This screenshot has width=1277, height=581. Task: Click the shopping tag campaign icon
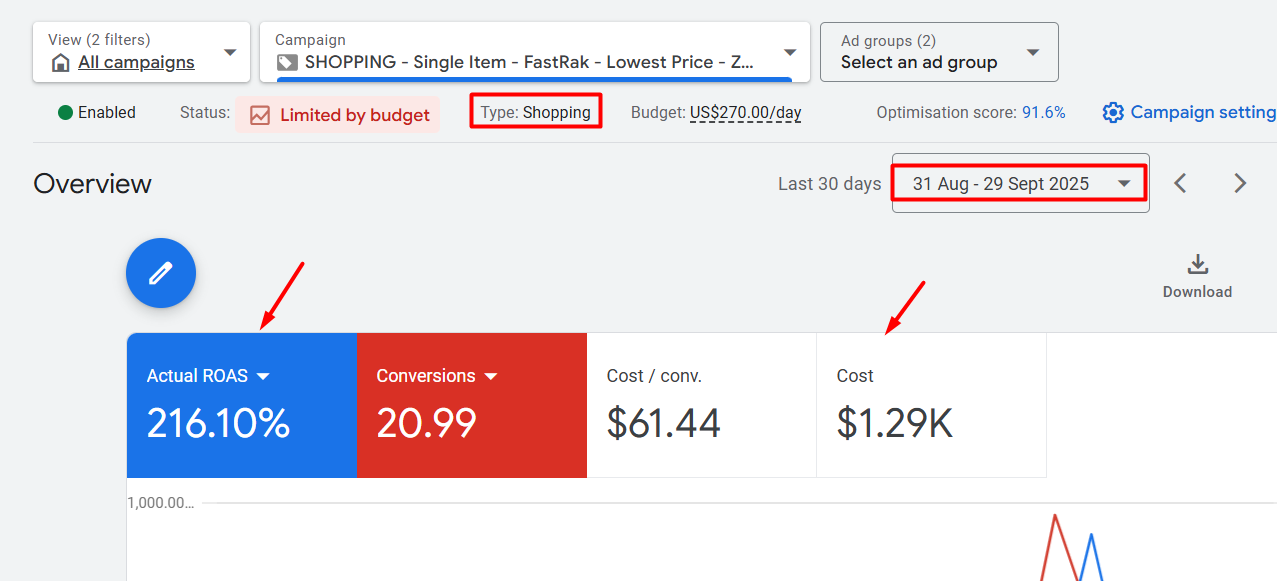coord(287,62)
